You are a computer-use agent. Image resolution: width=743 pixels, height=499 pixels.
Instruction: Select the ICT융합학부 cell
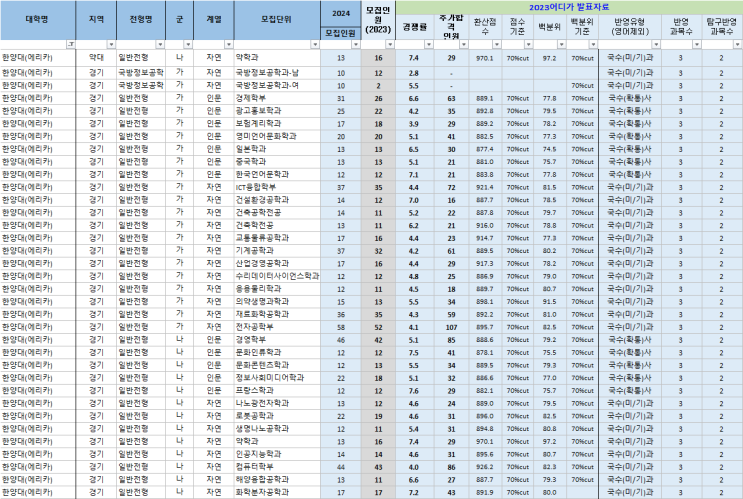tap(277, 187)
